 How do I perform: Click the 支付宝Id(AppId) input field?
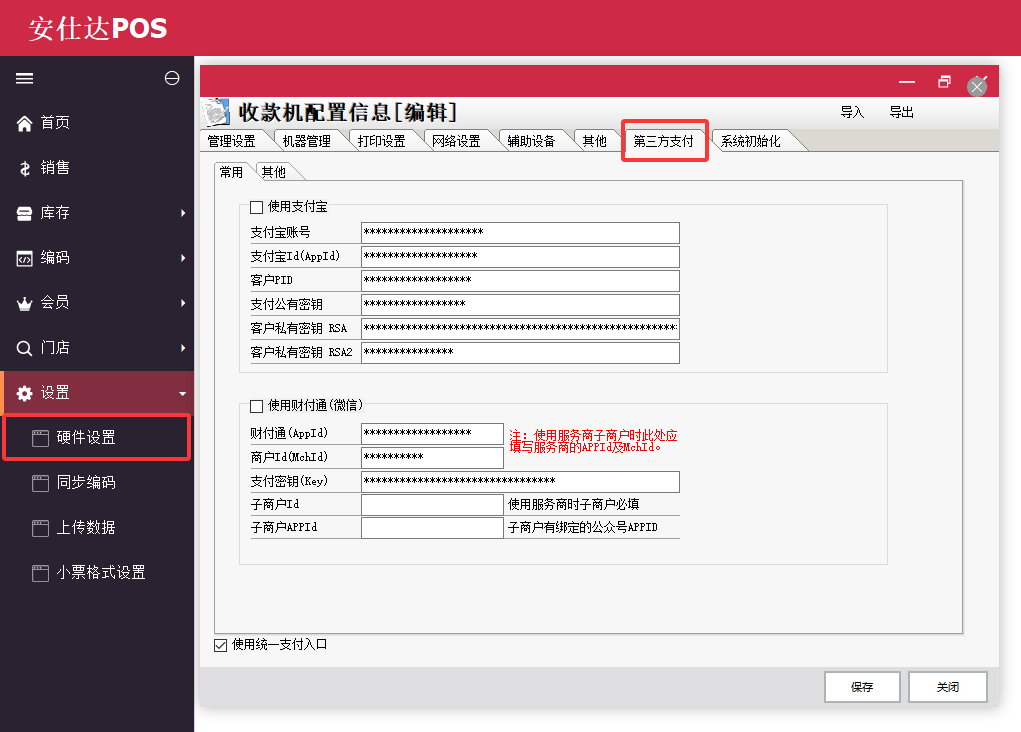520,257
